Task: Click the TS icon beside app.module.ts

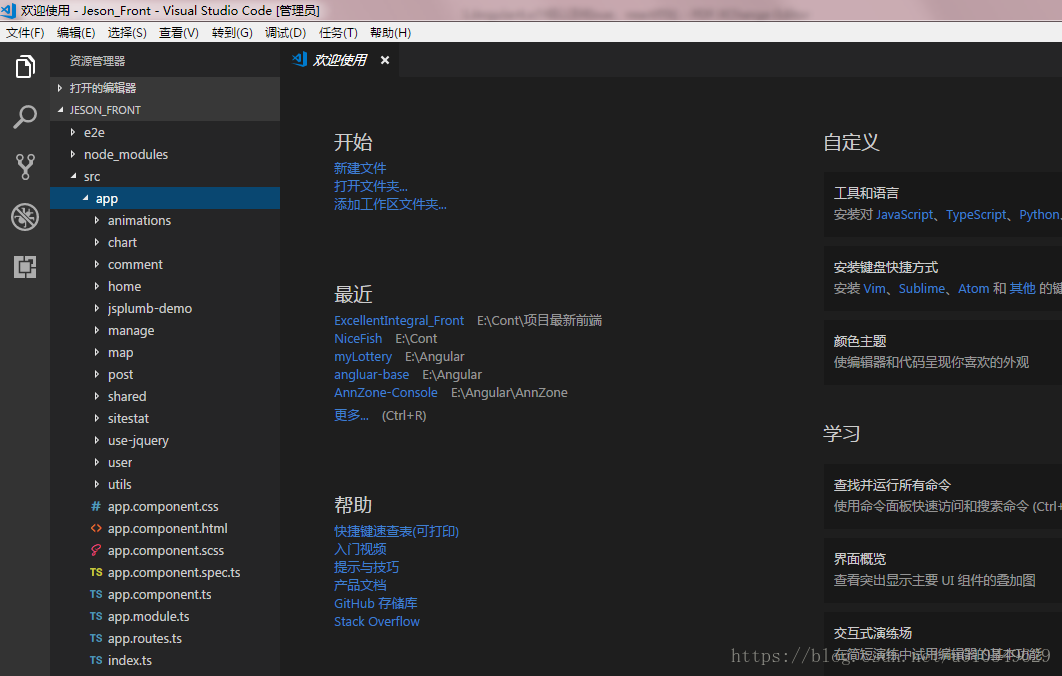Action: [x=96, y=616]
